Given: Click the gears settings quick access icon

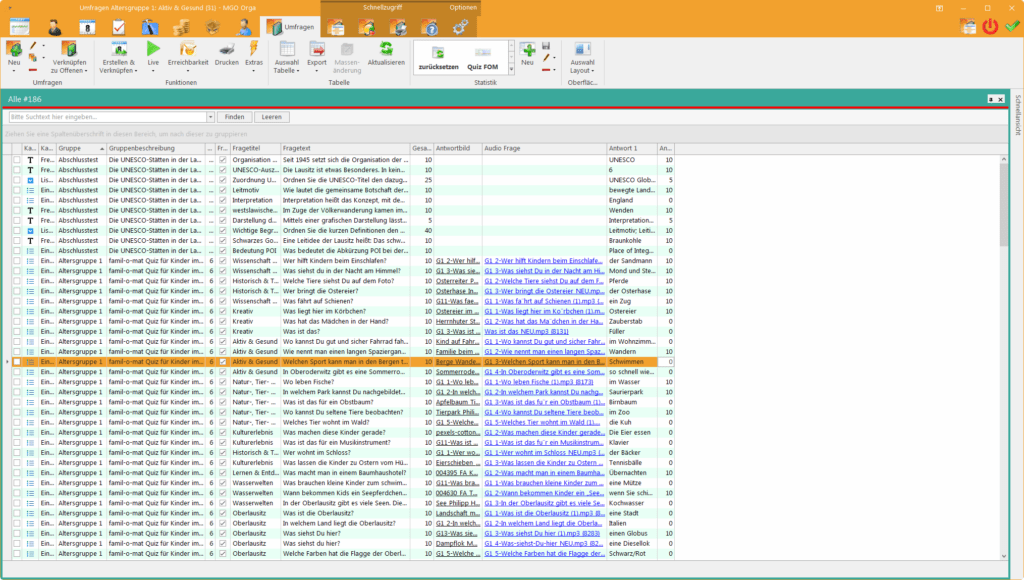Looking at the screenshot, I should click(x=461, y=27).
